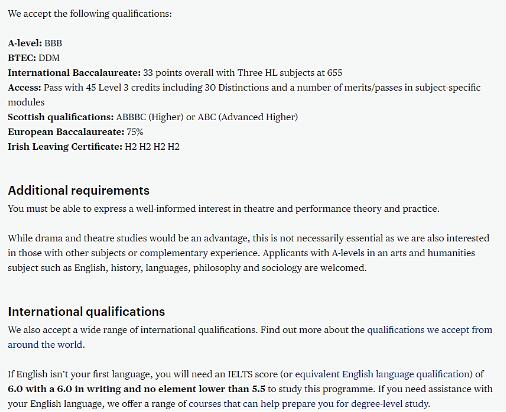Click the DDM grade text
The height and width of the screenshot is (412, 506).
(49, 58)
